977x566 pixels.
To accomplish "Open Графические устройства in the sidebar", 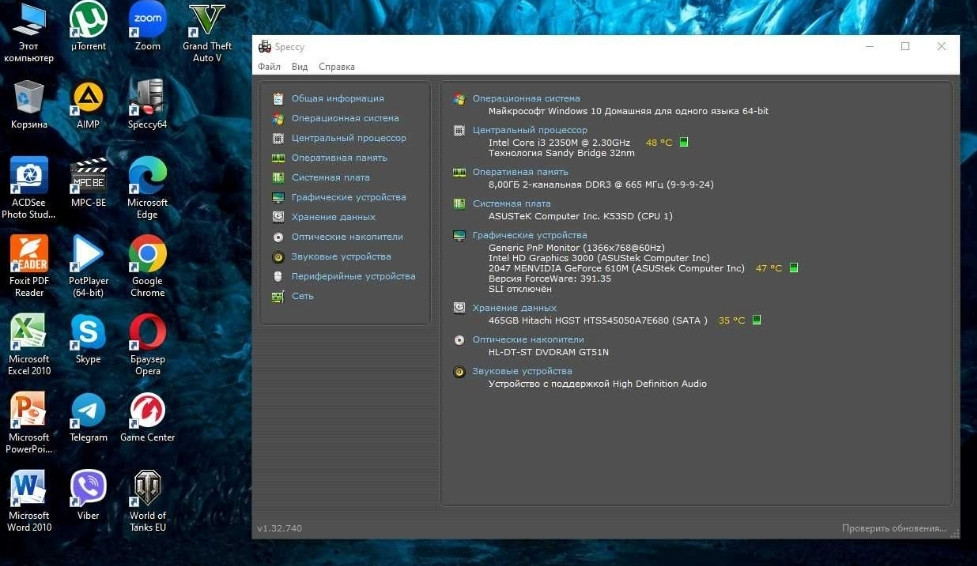I will (348, 197).
